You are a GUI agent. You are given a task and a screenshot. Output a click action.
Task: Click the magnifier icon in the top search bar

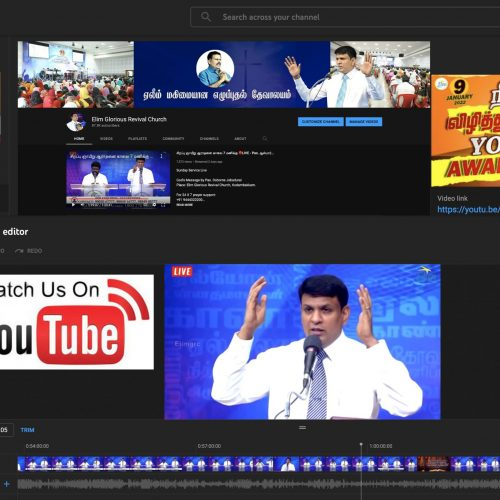point(206,17)
